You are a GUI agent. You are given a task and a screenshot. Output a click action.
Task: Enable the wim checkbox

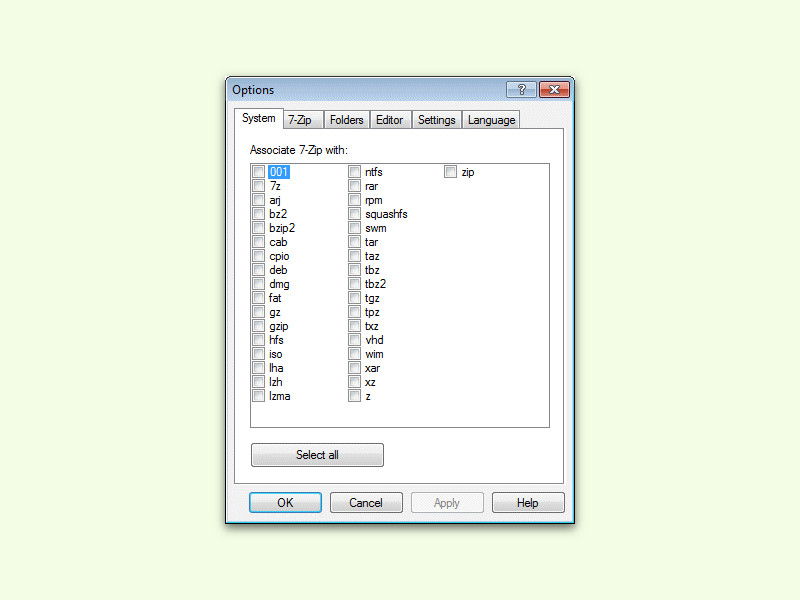pyautogui.click(x=355, y=354)
